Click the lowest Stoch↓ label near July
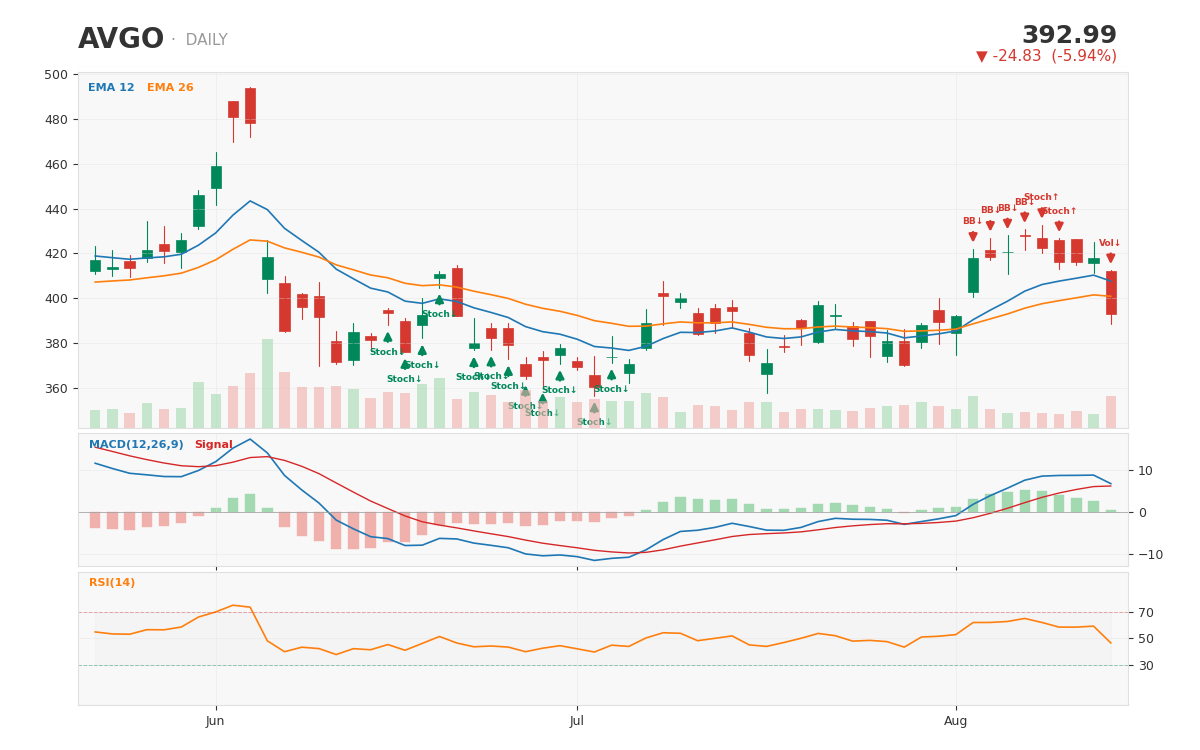1200x750 pixels. pyautogui.click(x=594, y=422)
